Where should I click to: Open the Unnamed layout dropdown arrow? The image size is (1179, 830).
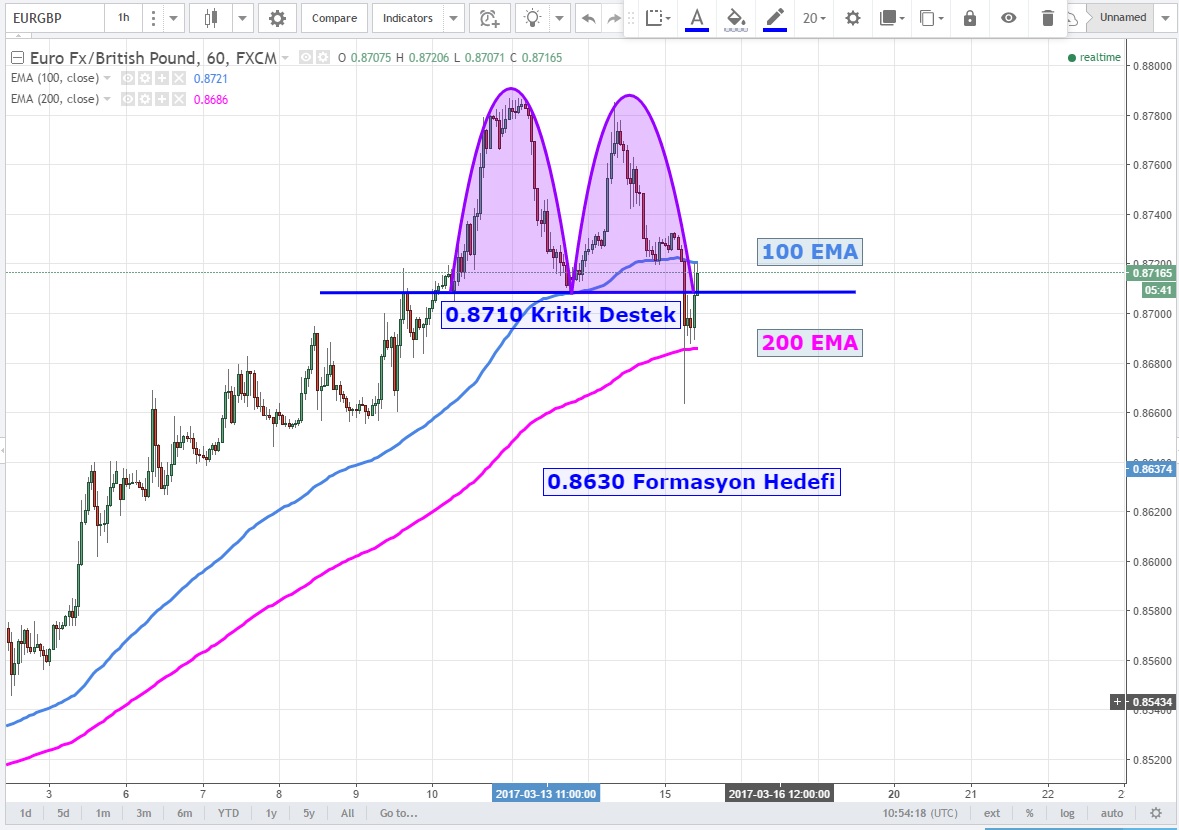tap(1165, 18)
